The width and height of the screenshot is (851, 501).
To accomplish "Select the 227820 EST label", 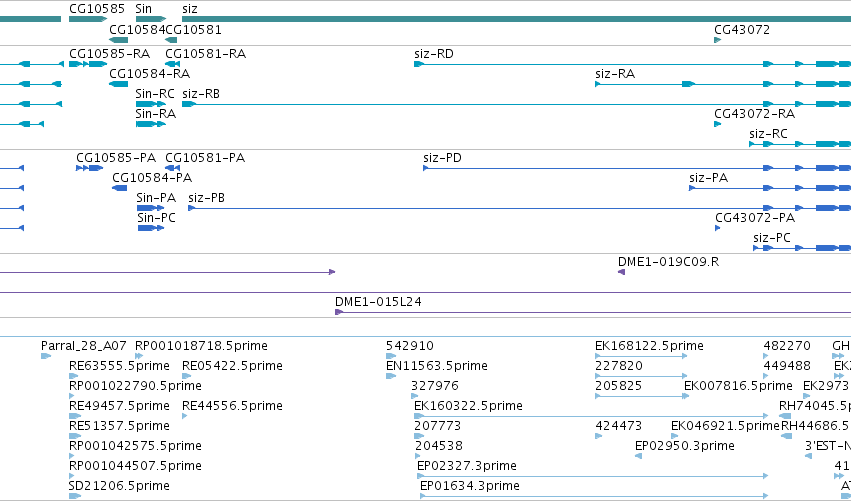I will 619,366.
